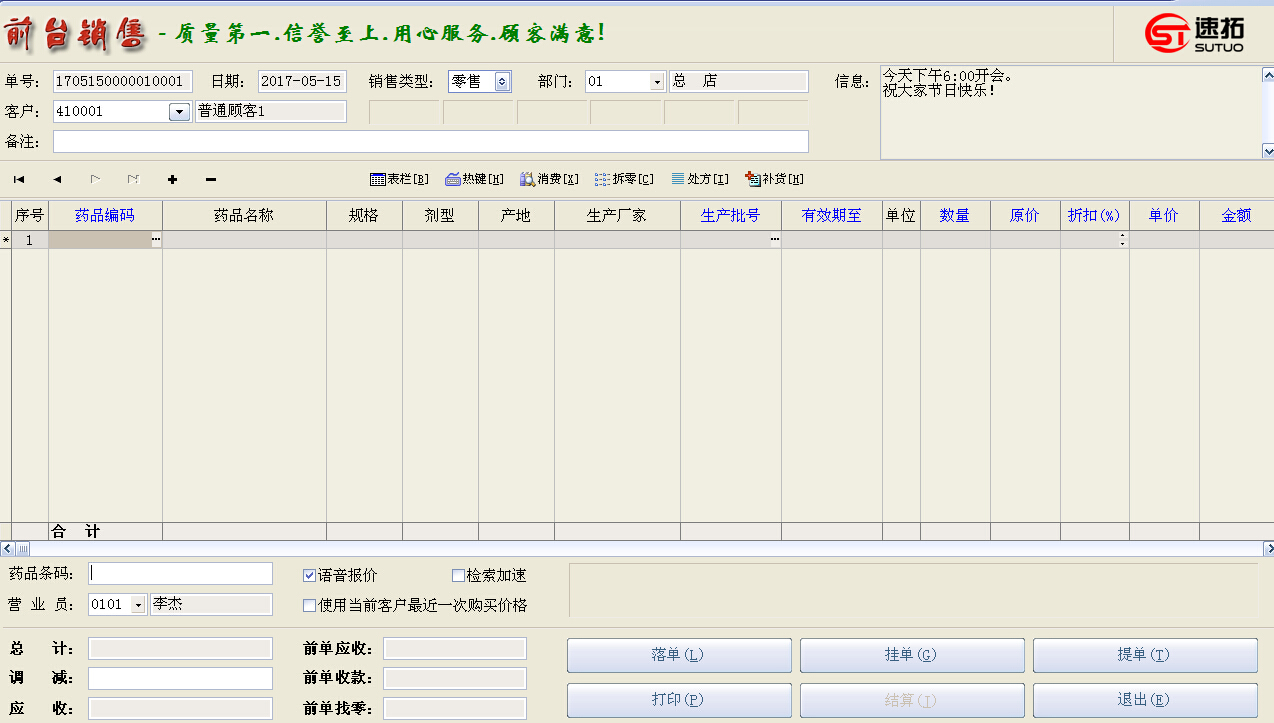Viewport: 1274px width, 723px height.
Task: Click 单号 field 1705150000010001
Action: (x=122, y=82)
